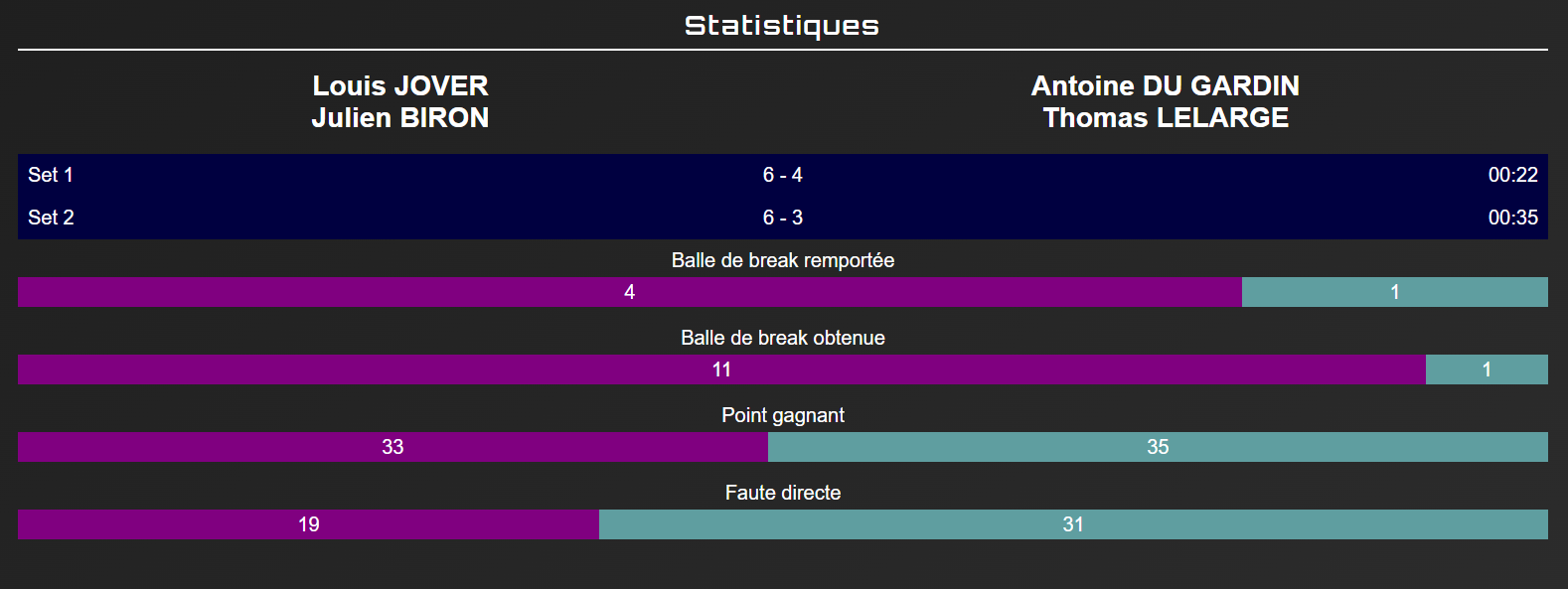Select the teal winners bar showing 35
The height and width of the screenshot is (589, 1568).
tap(1158, 447)
